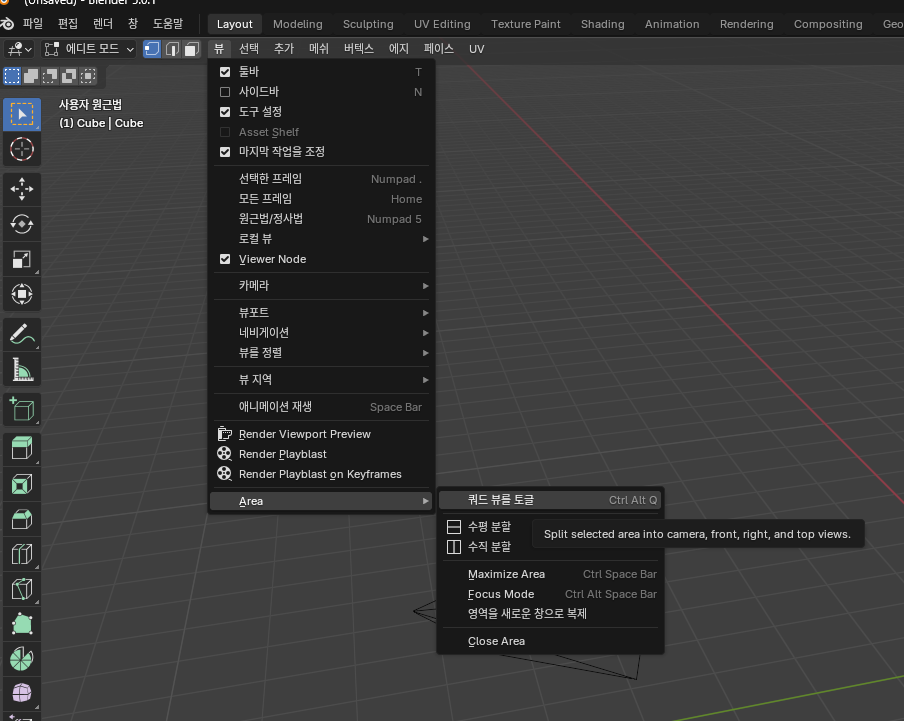The height and width of the screenshot is (721, 904).
Task: Open the 메쉬 header menu
Action: [x=319, y=49]
